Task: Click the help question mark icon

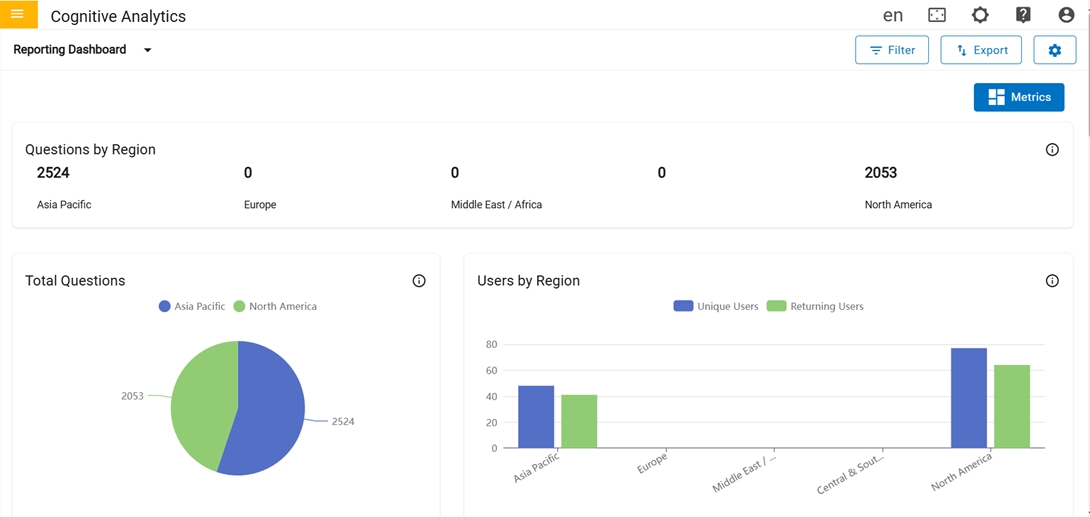Action: (x=1023, y=15)
